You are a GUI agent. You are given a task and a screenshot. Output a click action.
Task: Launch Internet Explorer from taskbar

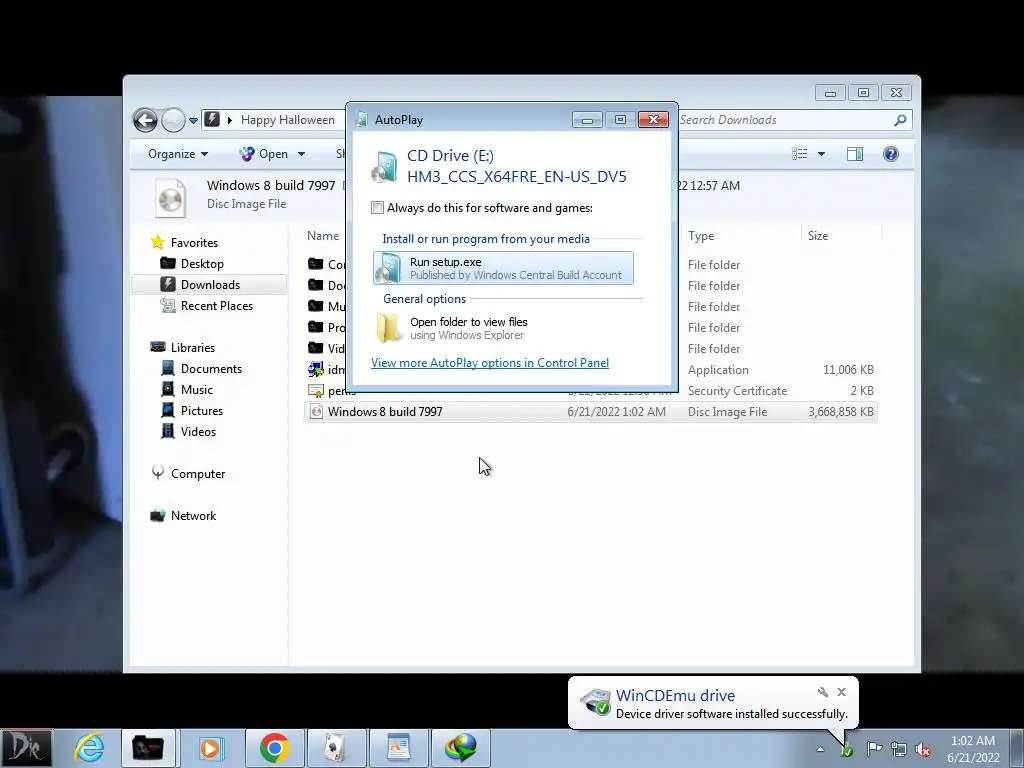(x=89, y=748)
